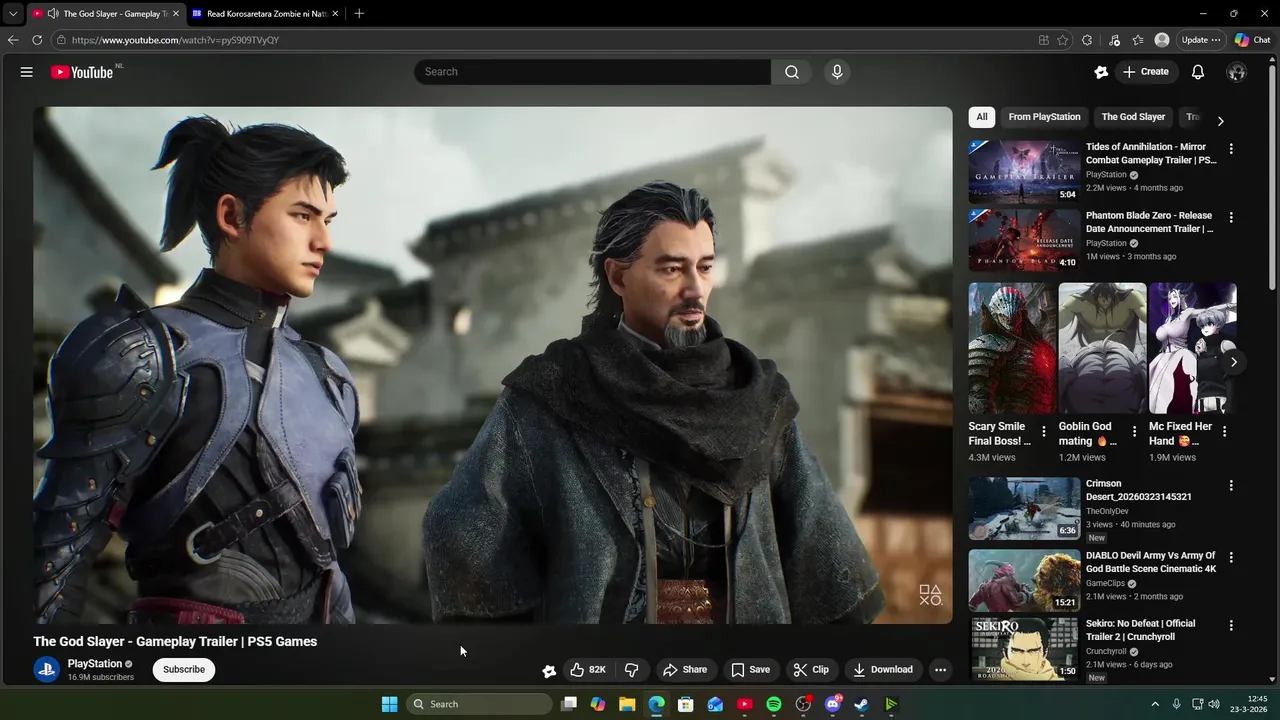Open options for Sekiro No Defeat video
This screenshot has width=1280, height=720.
coord(1231,625)
